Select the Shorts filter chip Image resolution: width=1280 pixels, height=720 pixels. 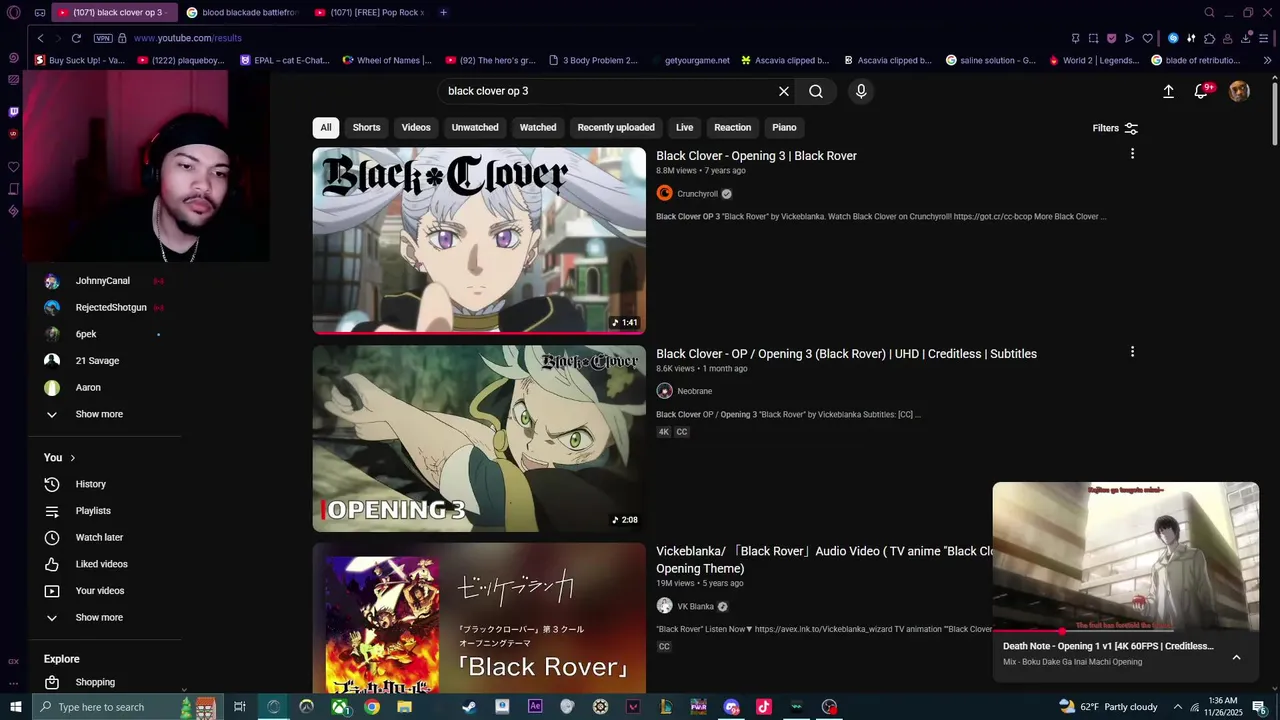366,127
